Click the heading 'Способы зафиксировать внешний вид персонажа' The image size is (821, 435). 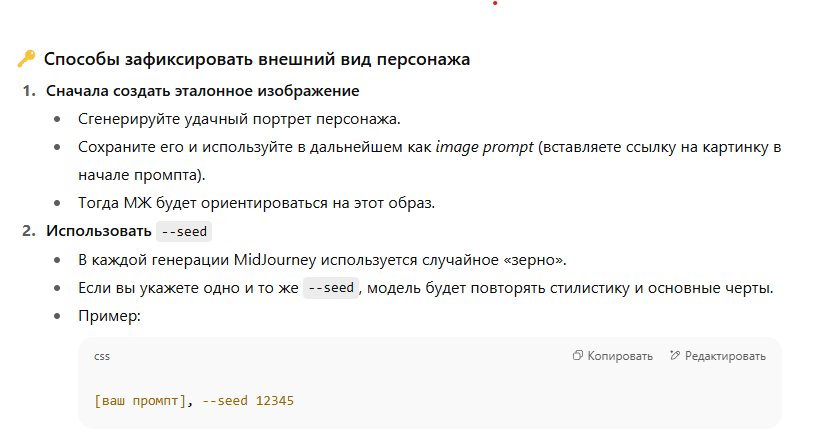pyautogui.click(x=257, y=60)
